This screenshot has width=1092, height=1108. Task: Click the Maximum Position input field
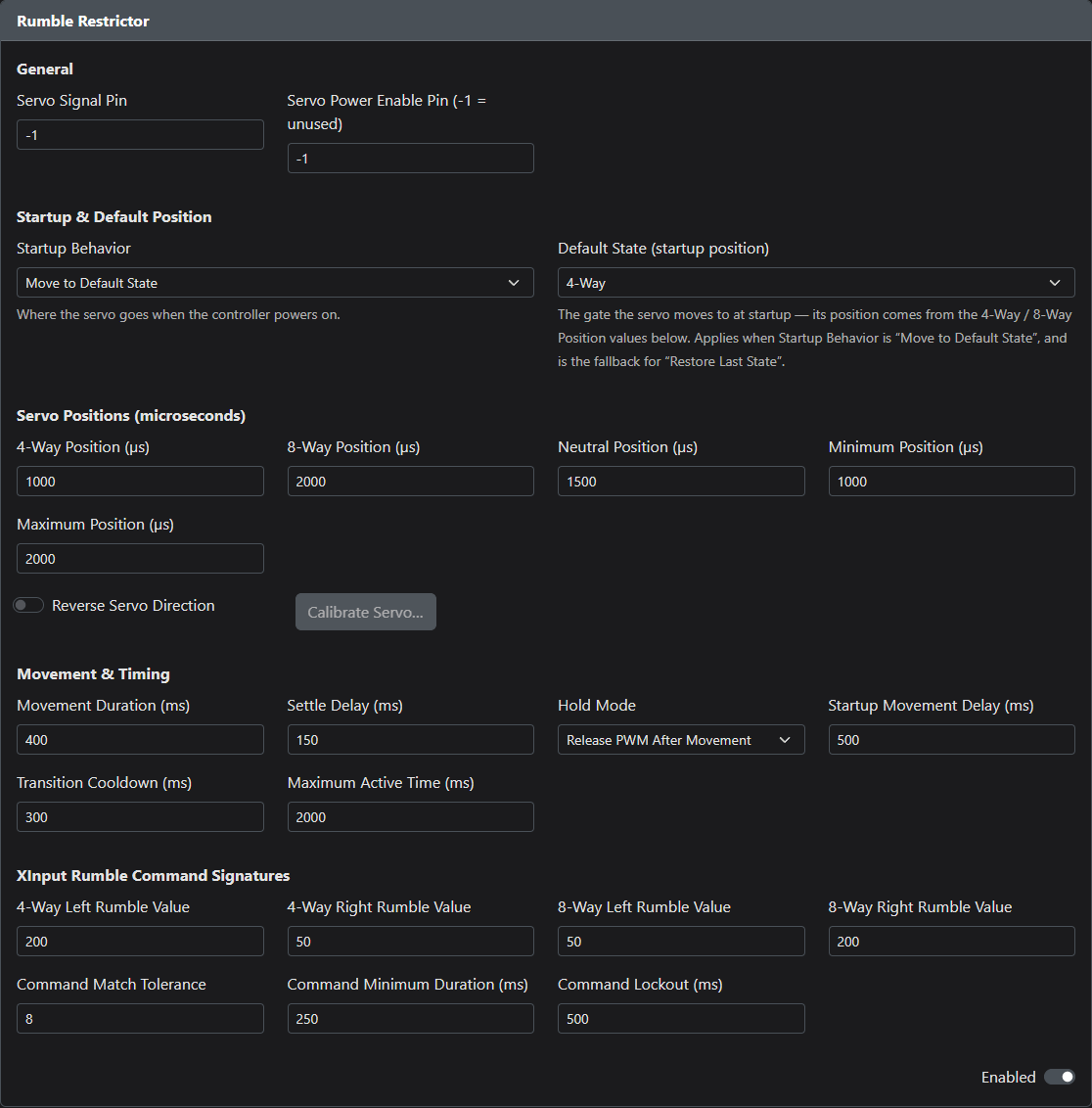pyautogui.click(x=140, y=558)
